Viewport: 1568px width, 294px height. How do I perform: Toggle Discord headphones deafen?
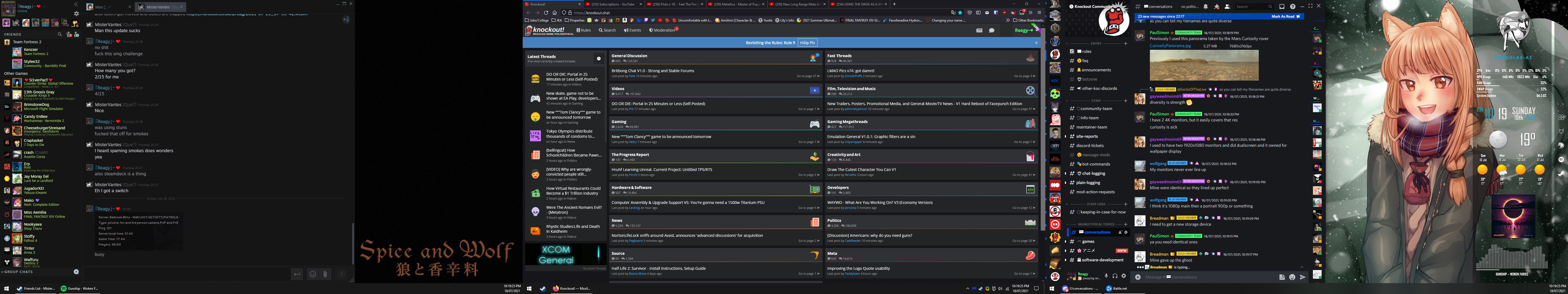(x=1115, y=276)
